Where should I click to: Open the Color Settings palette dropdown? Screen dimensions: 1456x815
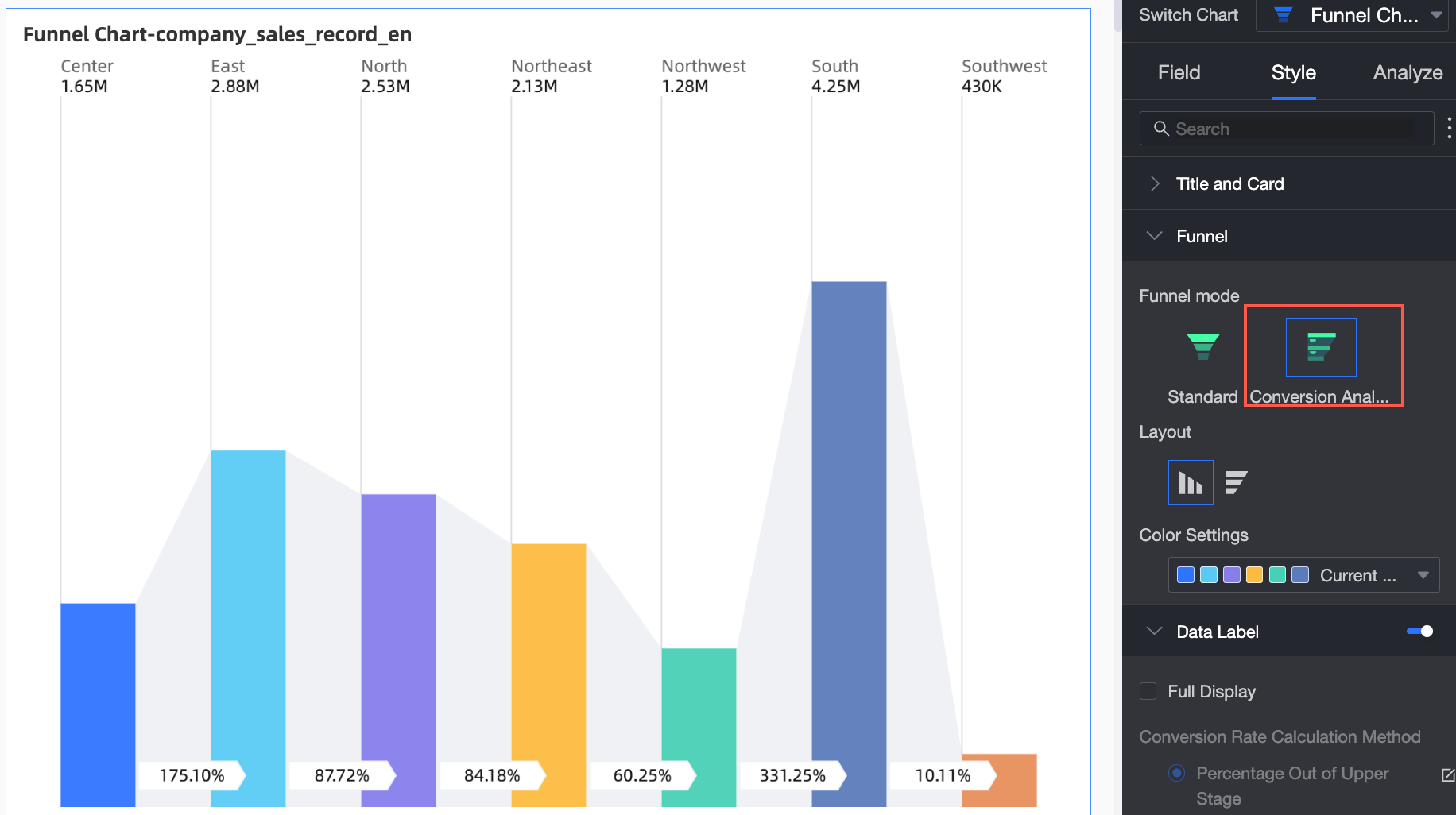coord(1303,575)
